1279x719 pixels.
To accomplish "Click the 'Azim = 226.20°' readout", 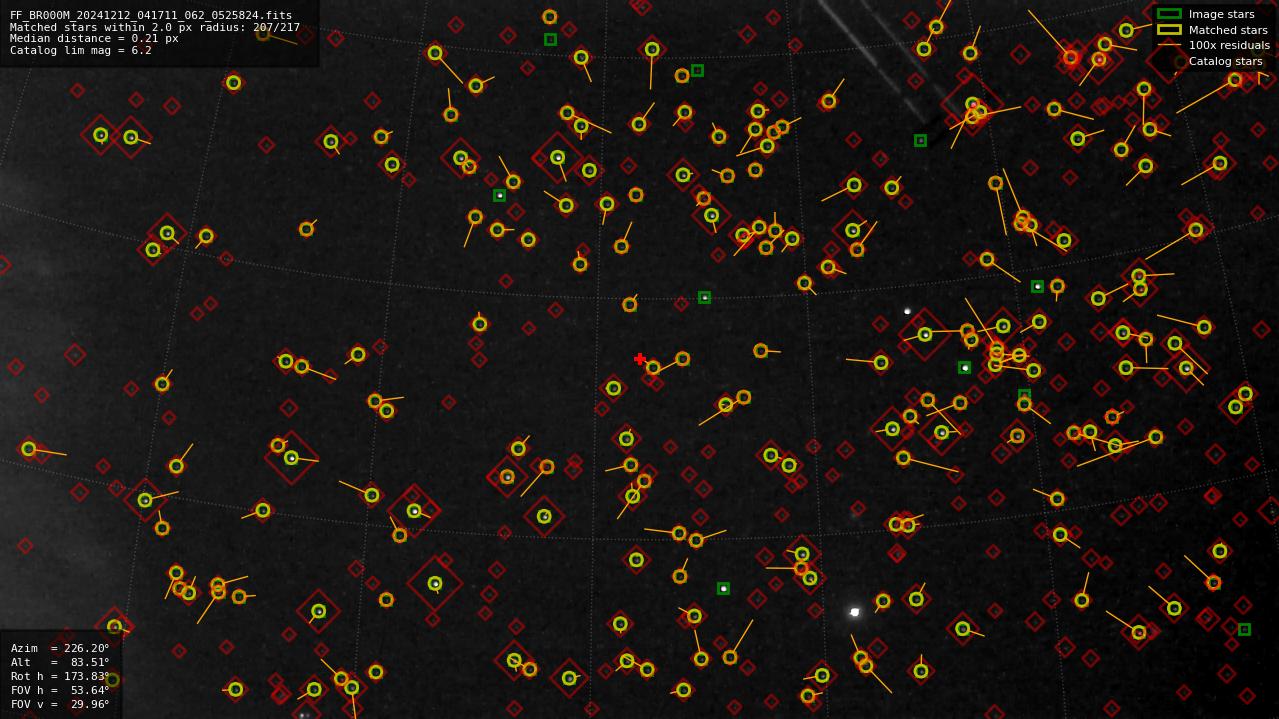I will coord(60,648).
